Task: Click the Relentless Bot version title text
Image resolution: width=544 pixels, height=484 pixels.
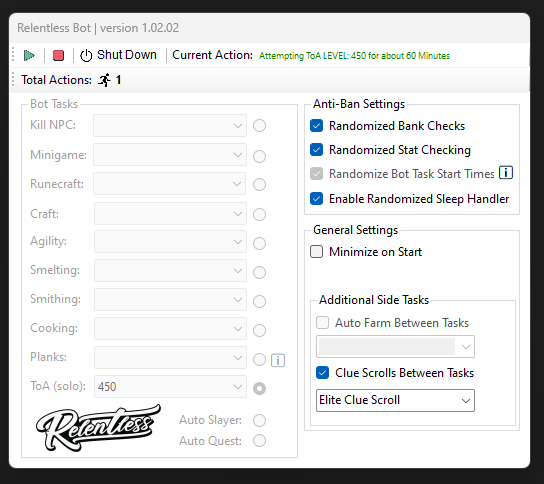Action: (x=98, y=28)
